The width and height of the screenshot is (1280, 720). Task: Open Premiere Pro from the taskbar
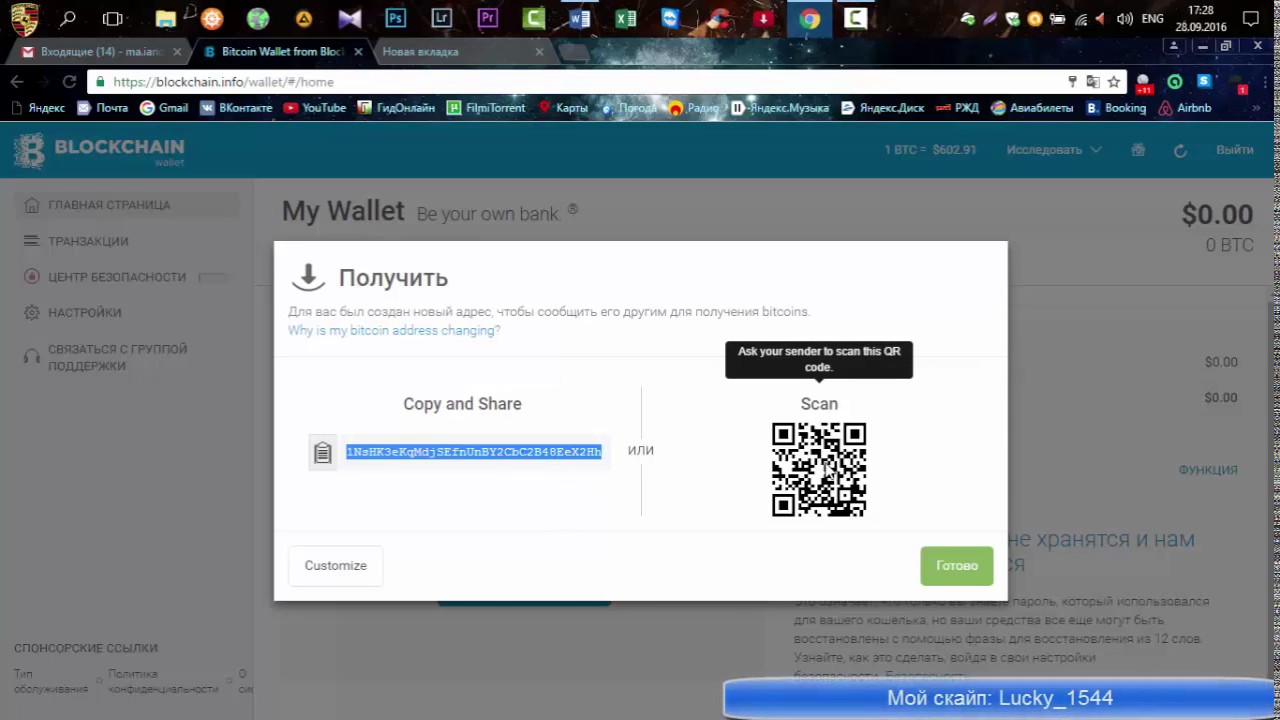click(x=487, y=18)
